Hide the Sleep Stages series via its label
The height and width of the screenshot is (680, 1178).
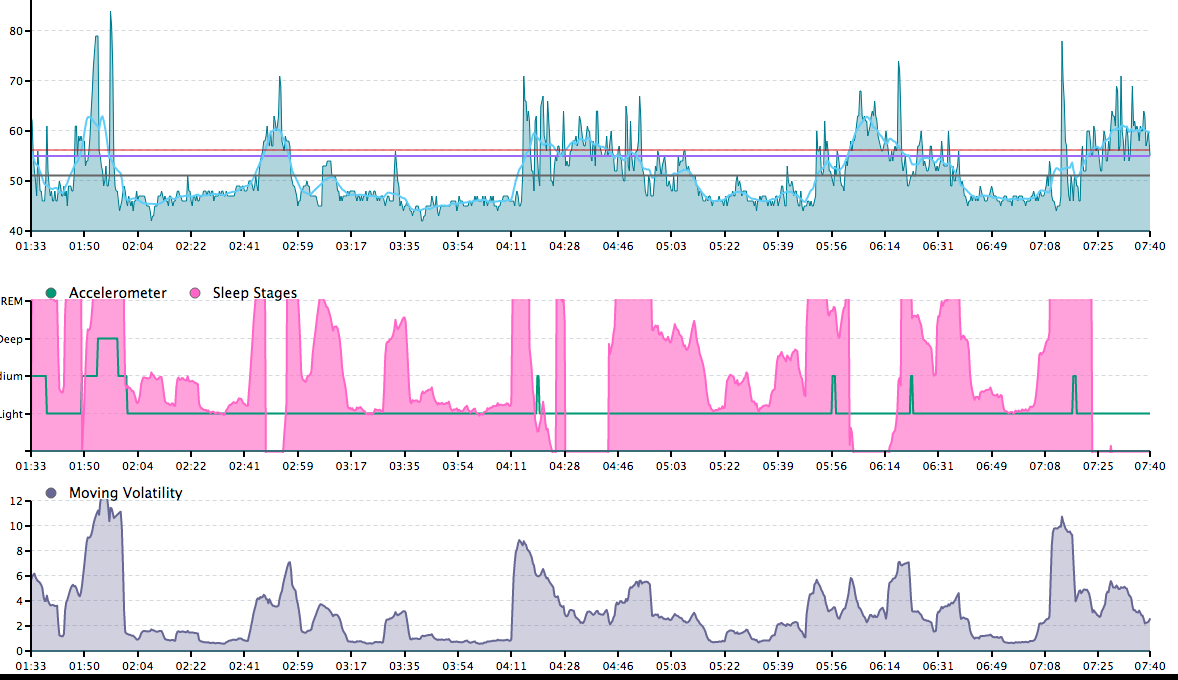coord(254,293)
